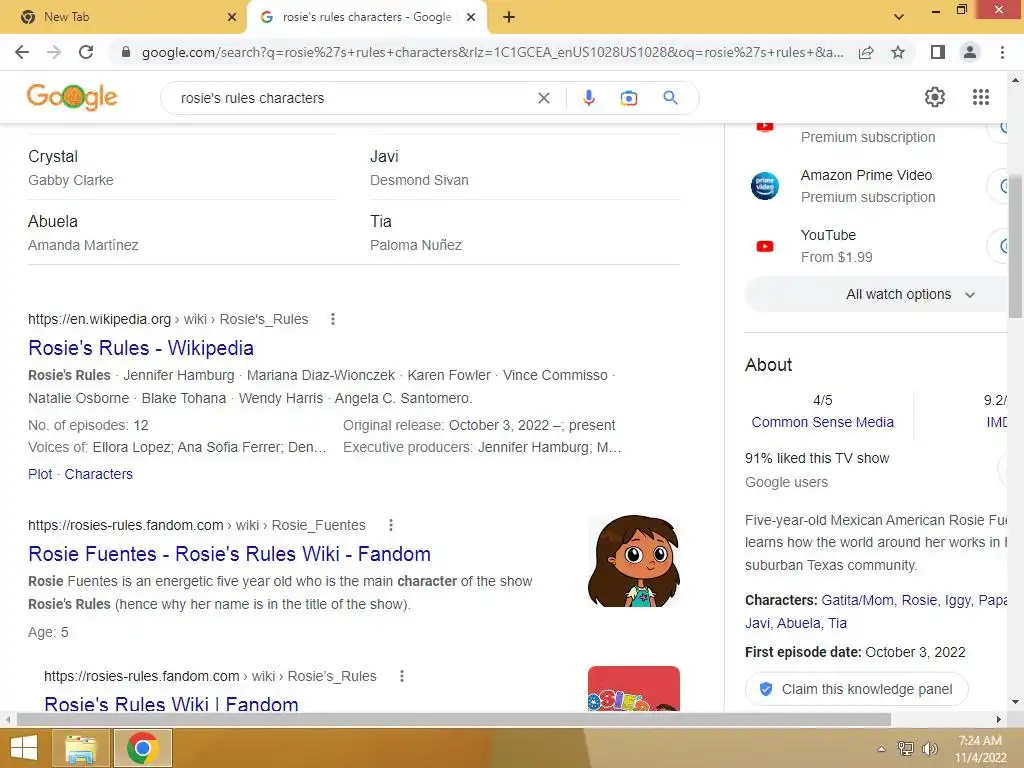Share this page icon in address bar
The image size is (1024, 768).
pos(866,52)
